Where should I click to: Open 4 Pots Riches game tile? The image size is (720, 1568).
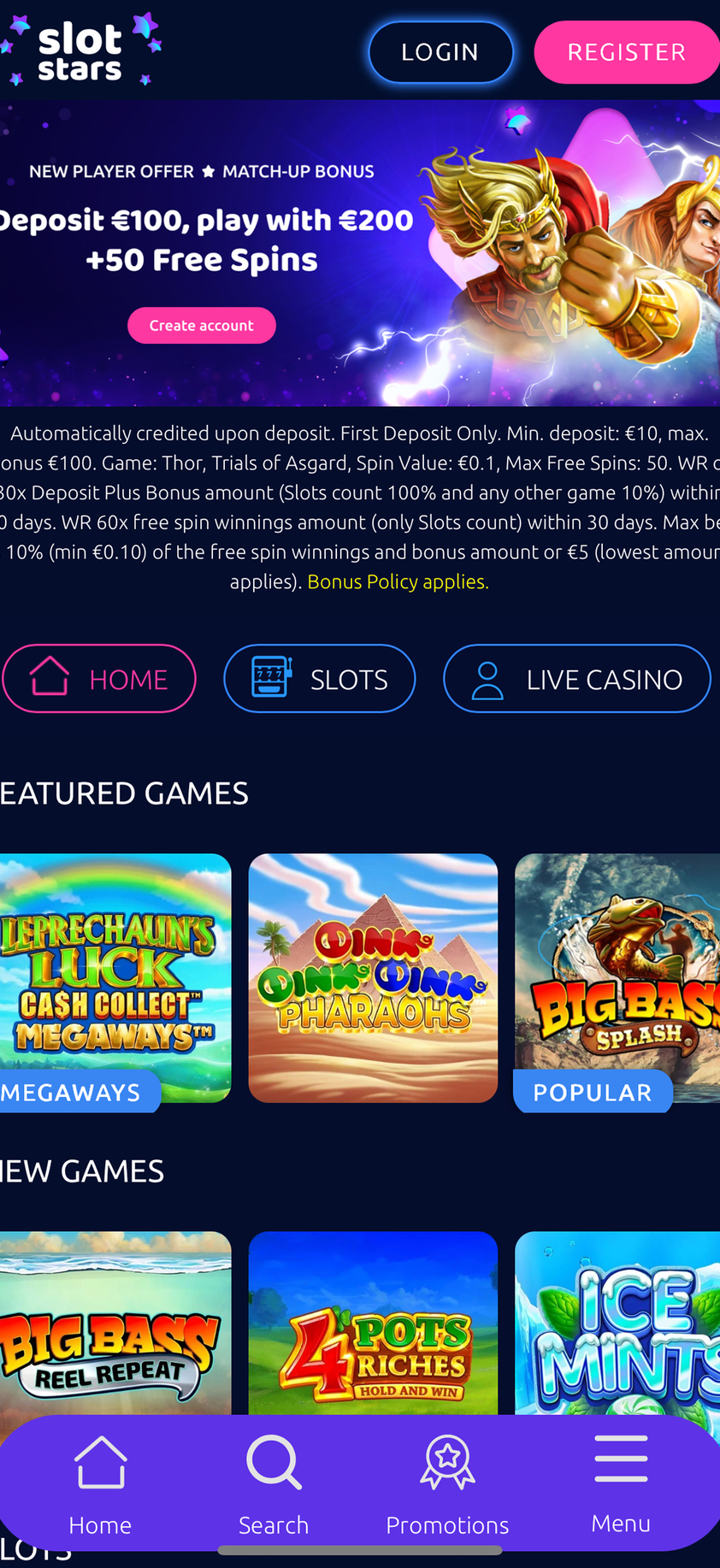coord(373,1323)
